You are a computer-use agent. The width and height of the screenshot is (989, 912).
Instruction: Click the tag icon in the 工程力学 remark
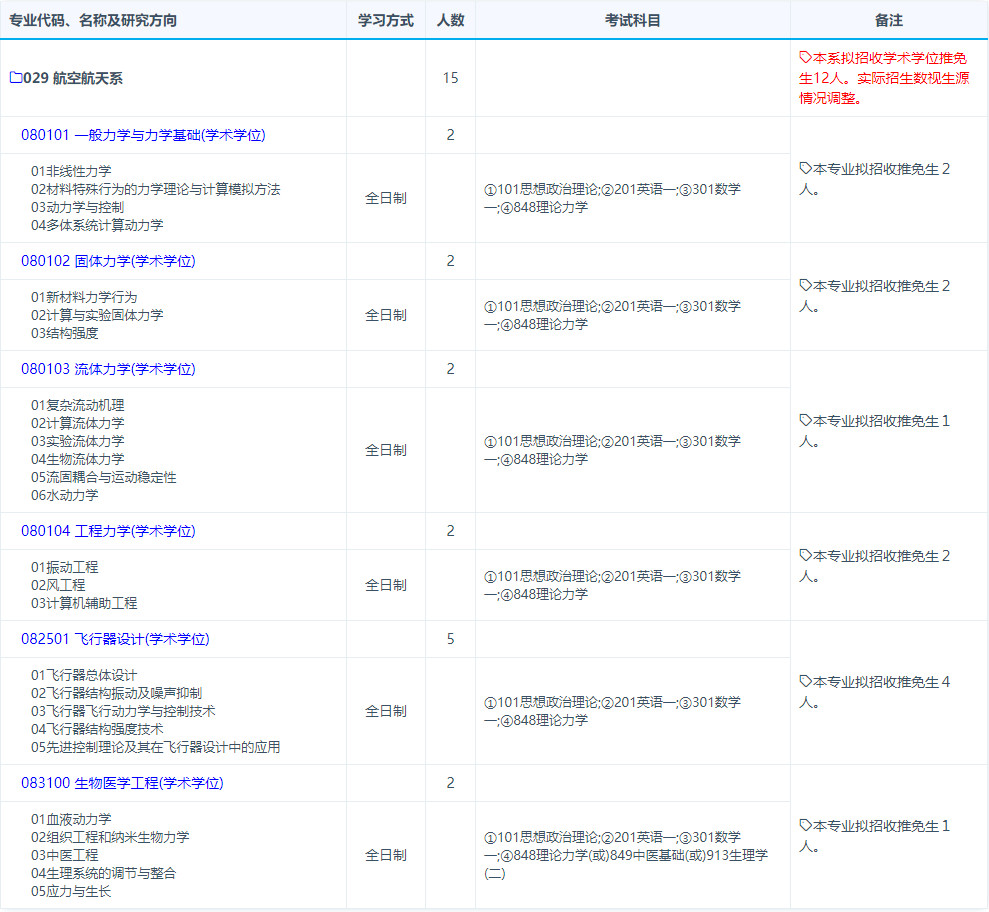[x=805, y=555]
